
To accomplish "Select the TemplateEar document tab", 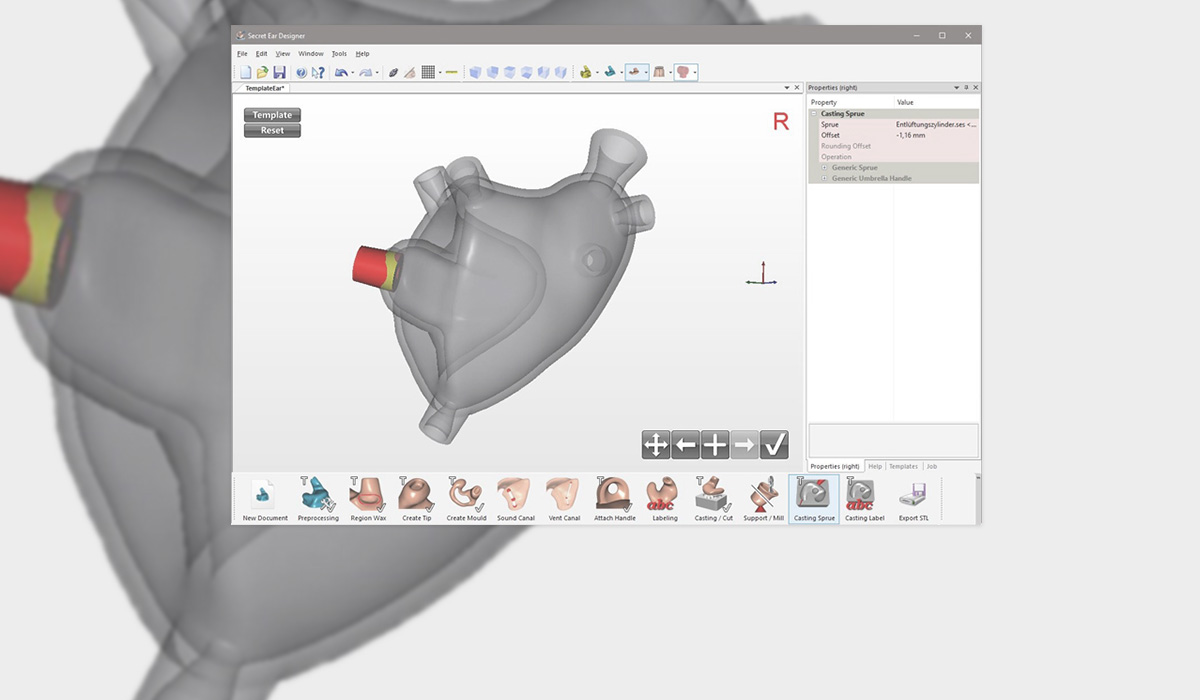I will 265,88.
